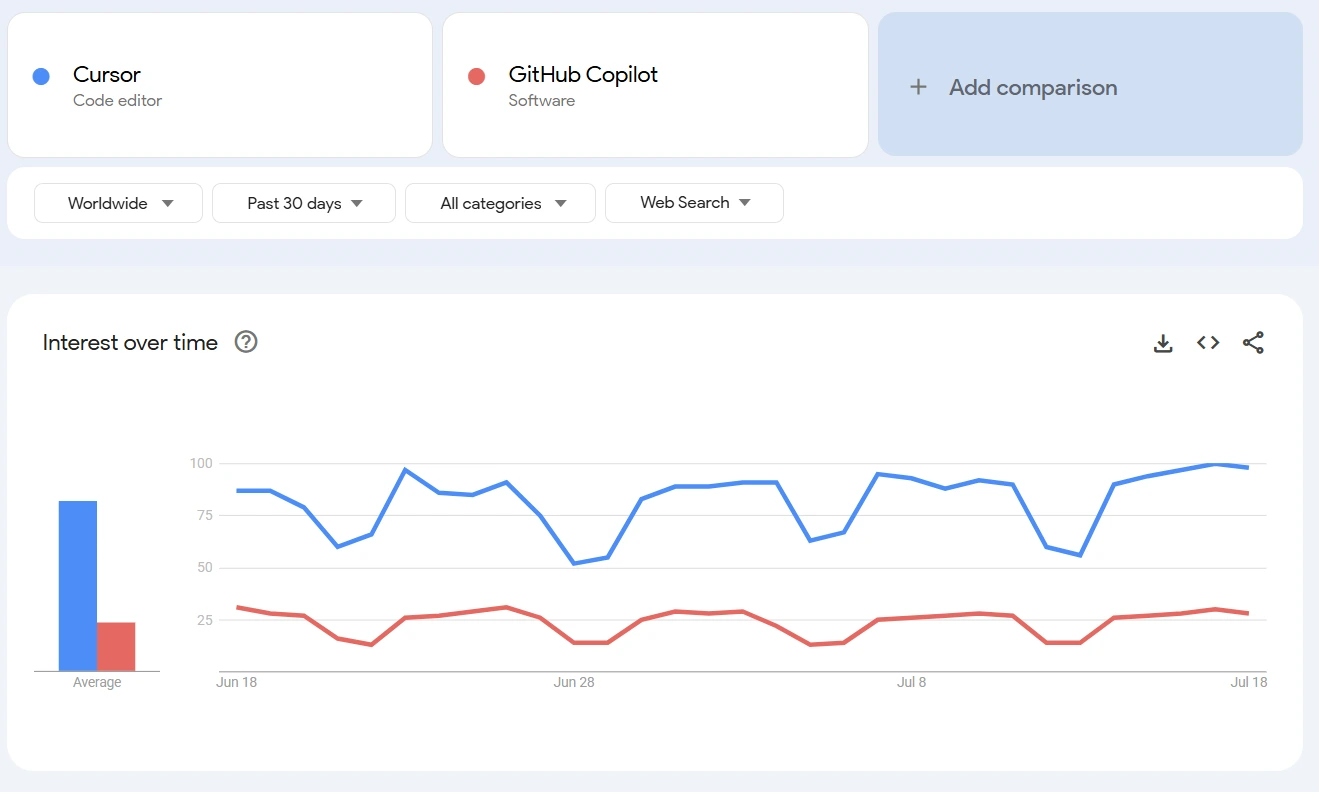Add a new comparison term
This screenshot has height=792, width=1319.
point(1090,85)
